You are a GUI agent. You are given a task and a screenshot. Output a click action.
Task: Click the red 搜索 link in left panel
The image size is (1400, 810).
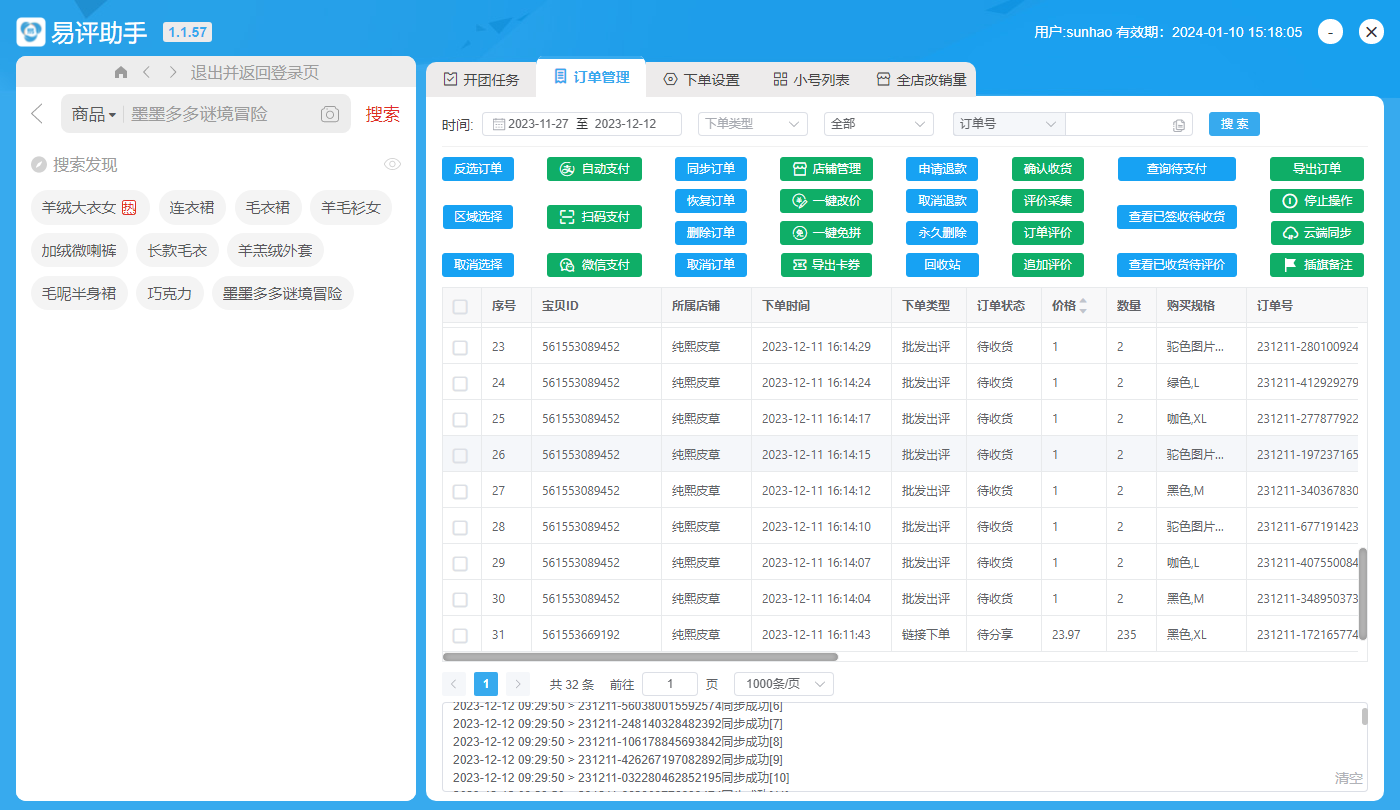[382, 114]
